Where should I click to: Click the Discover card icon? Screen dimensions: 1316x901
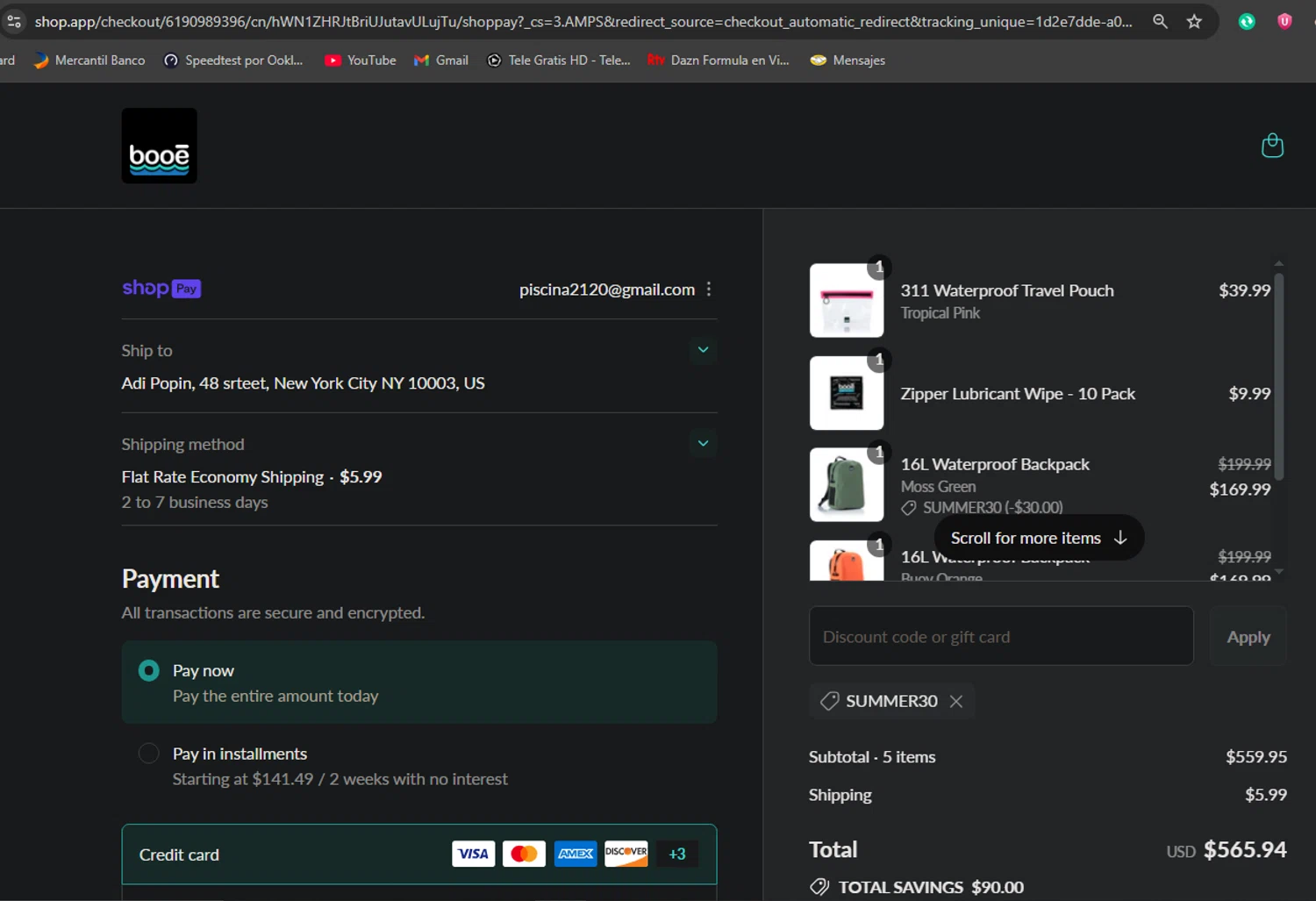point(626,854)
